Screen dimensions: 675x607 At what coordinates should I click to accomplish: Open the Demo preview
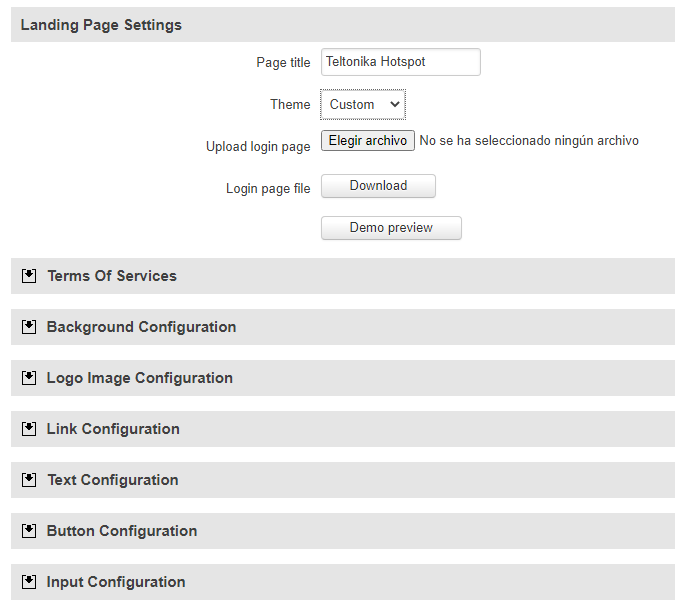[x=391, y=228]
